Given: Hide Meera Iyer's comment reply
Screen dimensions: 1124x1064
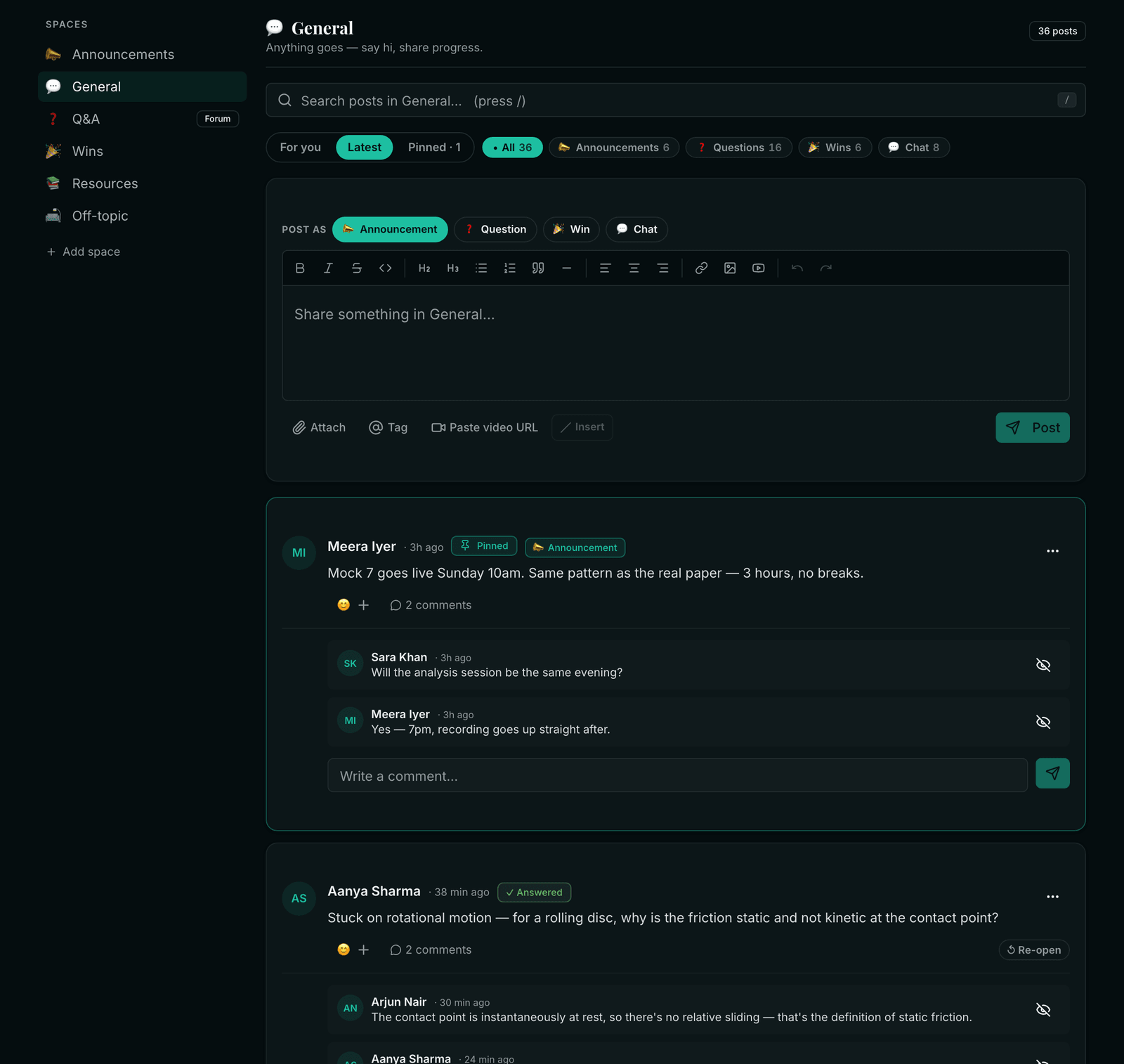Looking at the screenshot, I should coord(1043,722).
